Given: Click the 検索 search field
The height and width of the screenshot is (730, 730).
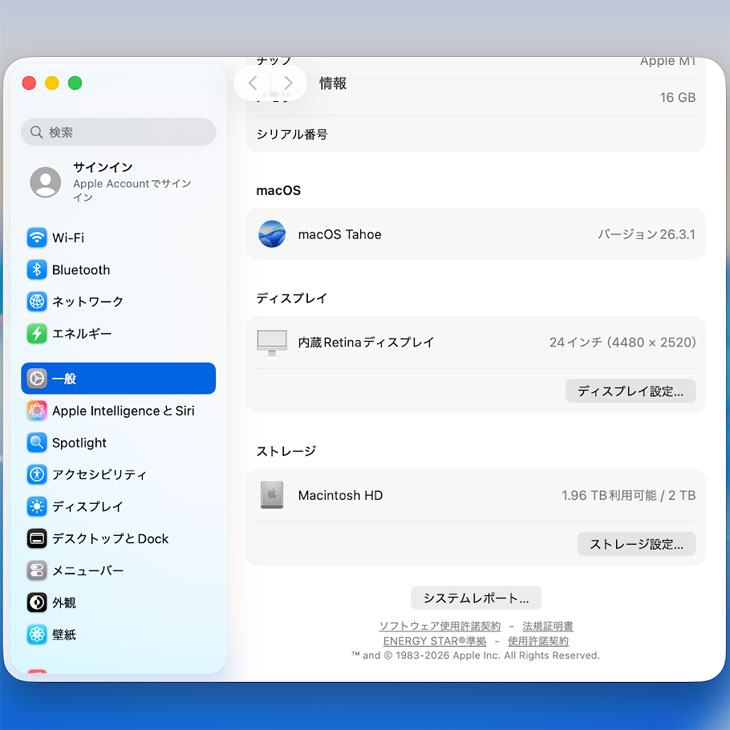Looking at the screenshot, I should (x=118, y=132).
